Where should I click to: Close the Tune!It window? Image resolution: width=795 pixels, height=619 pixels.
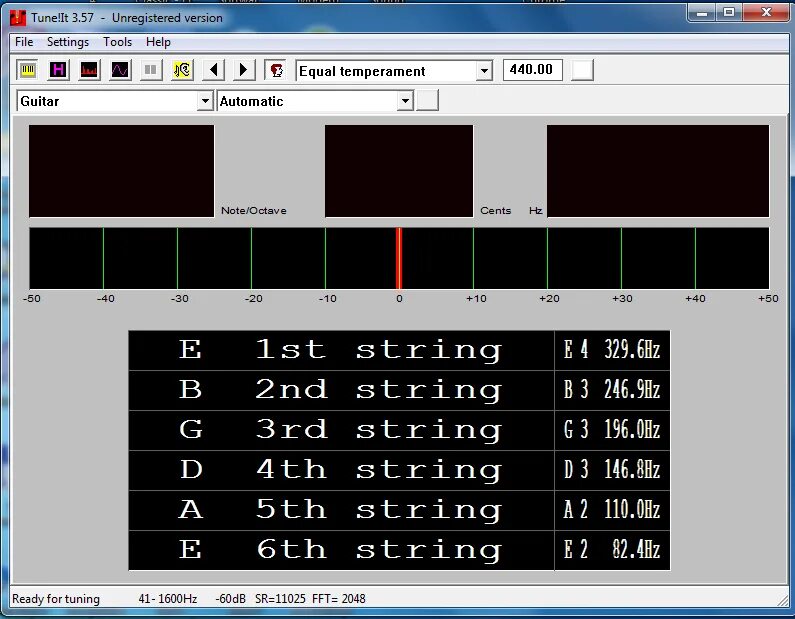[766, 13]
